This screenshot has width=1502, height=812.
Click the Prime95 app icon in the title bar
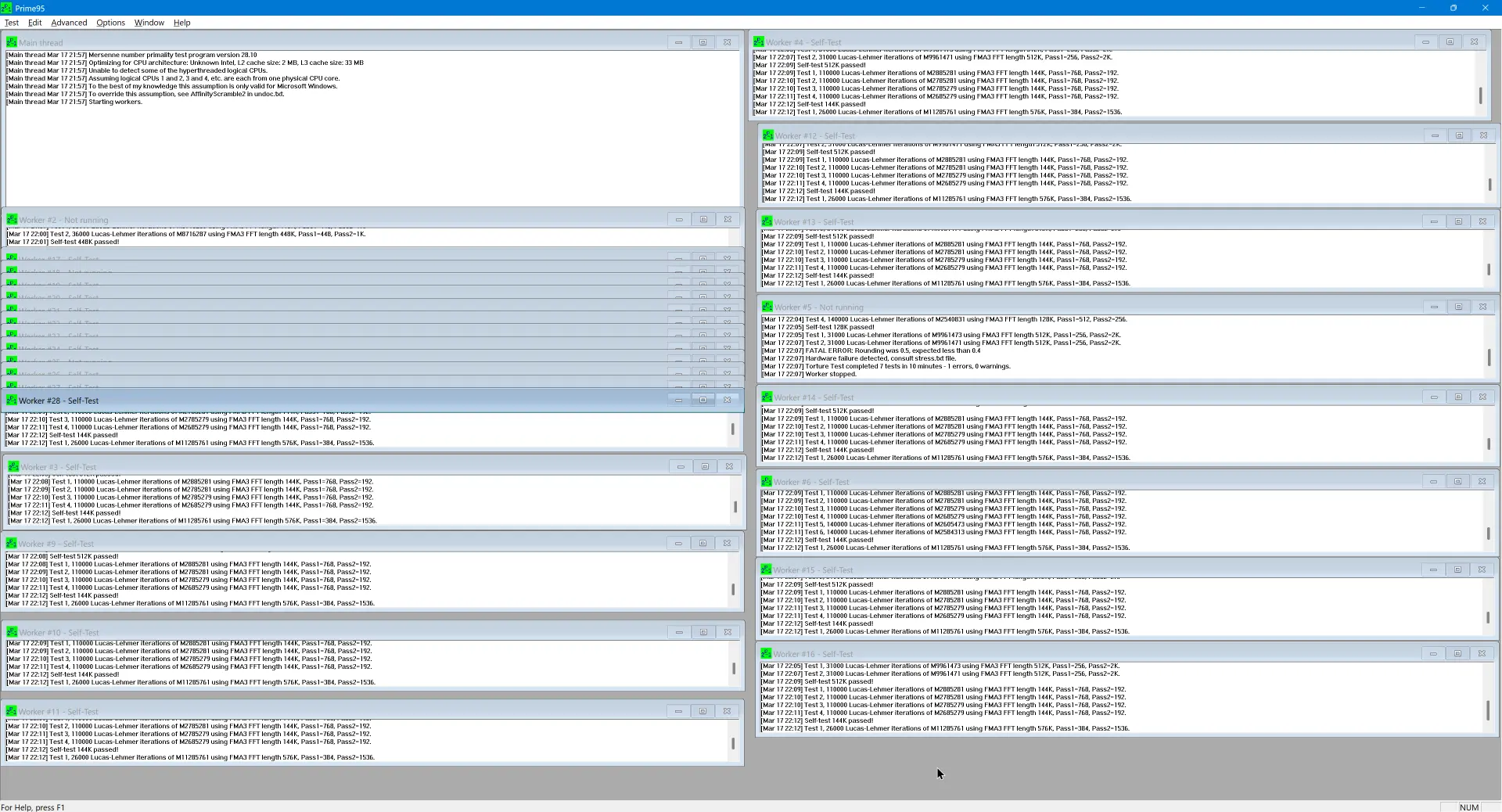[x=7, y=8]
